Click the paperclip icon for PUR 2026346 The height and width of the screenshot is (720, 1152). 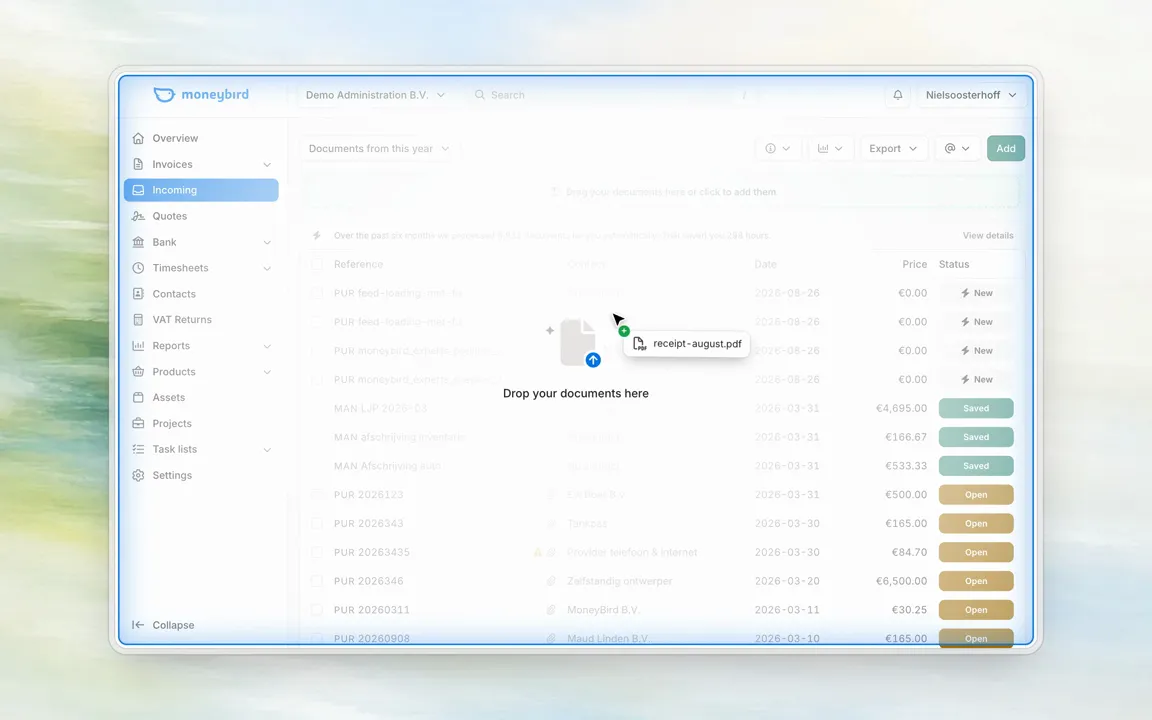pos(550,581)
